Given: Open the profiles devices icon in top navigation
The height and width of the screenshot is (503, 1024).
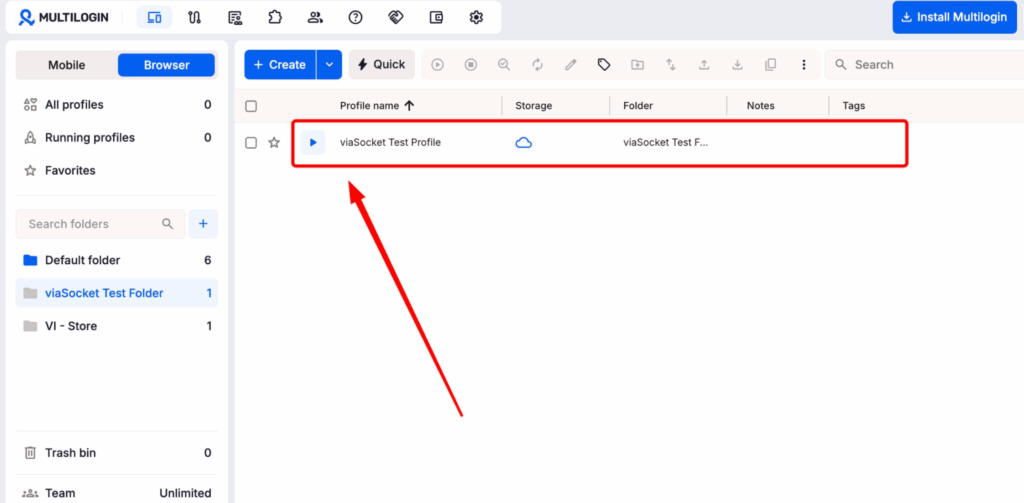Looking at the screenshot, I should (154, 17).
